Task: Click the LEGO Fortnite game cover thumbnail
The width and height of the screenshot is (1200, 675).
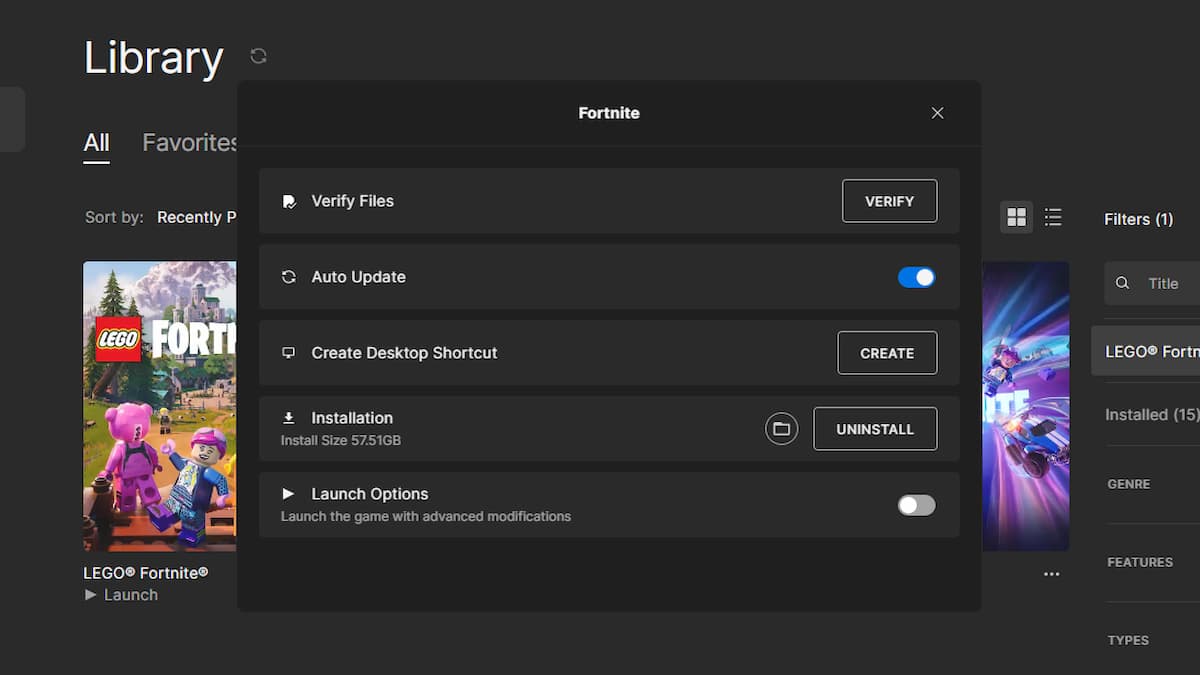Action: pos(160,405)
